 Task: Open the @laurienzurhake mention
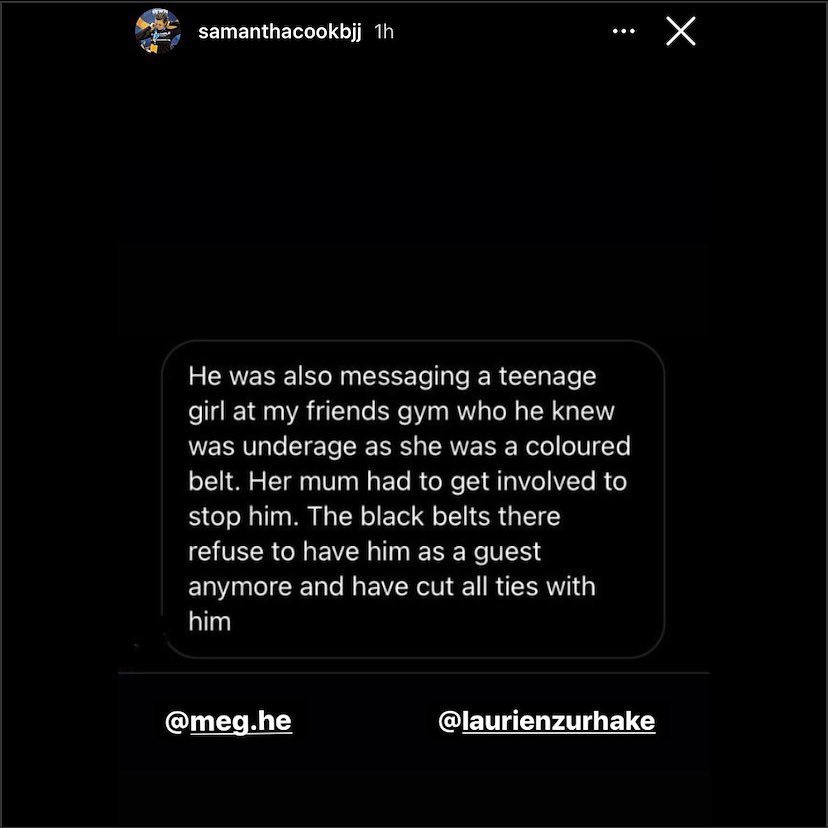(x=547, y=721)
